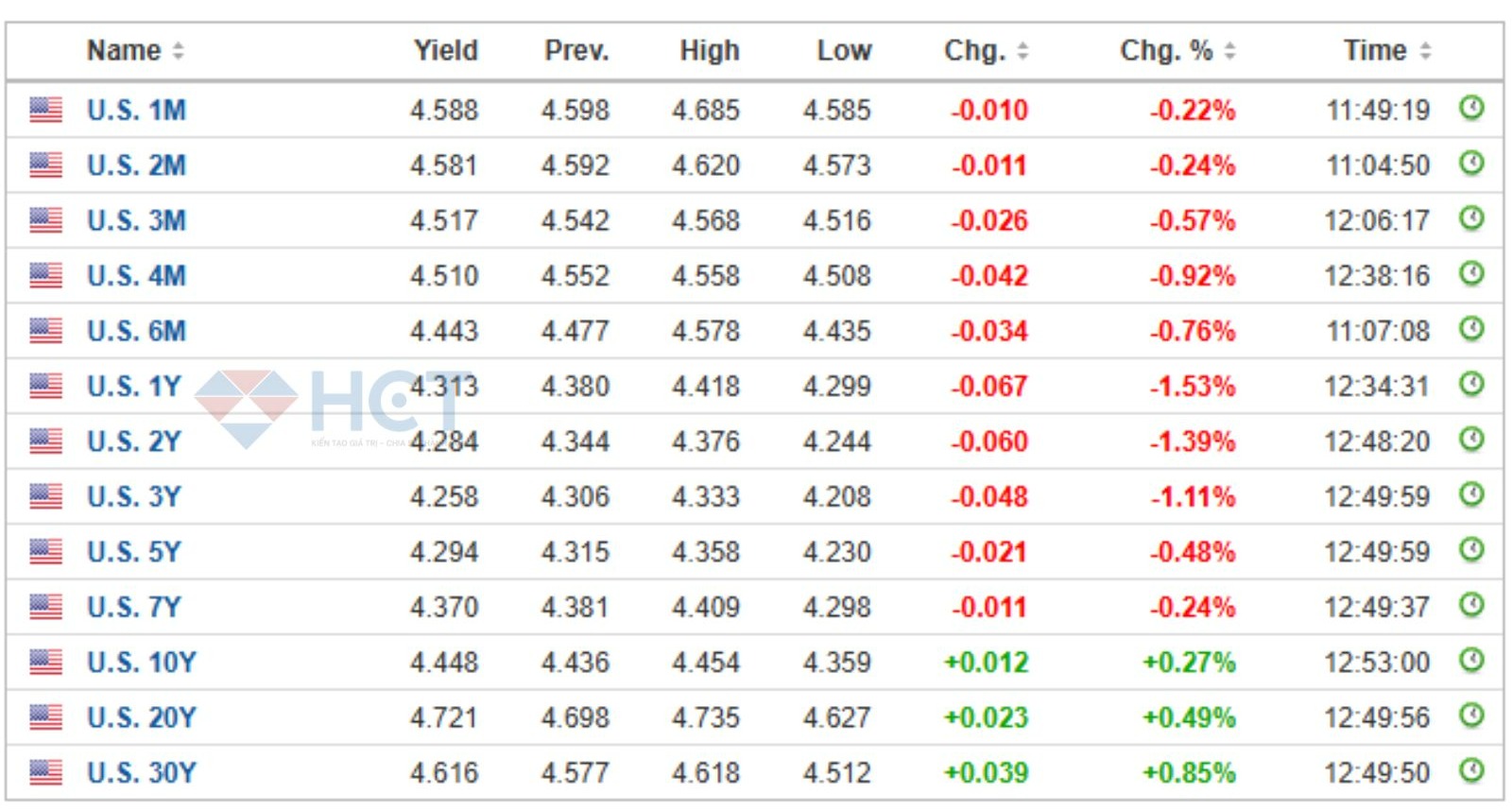Click the US flag icon next to U.S. 20Y
The image size is (1512, 812).
pos(45,717)
